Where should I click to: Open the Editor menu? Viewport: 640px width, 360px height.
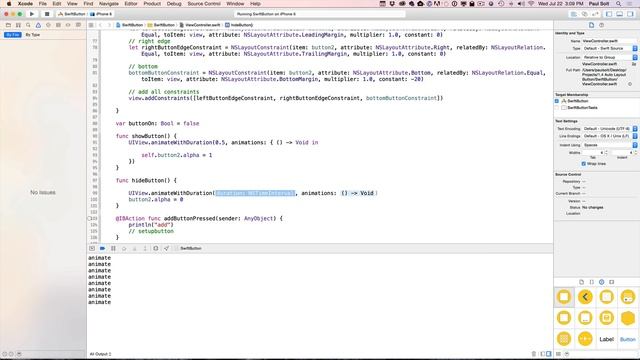pyautogui.click(x=131, y=4)
